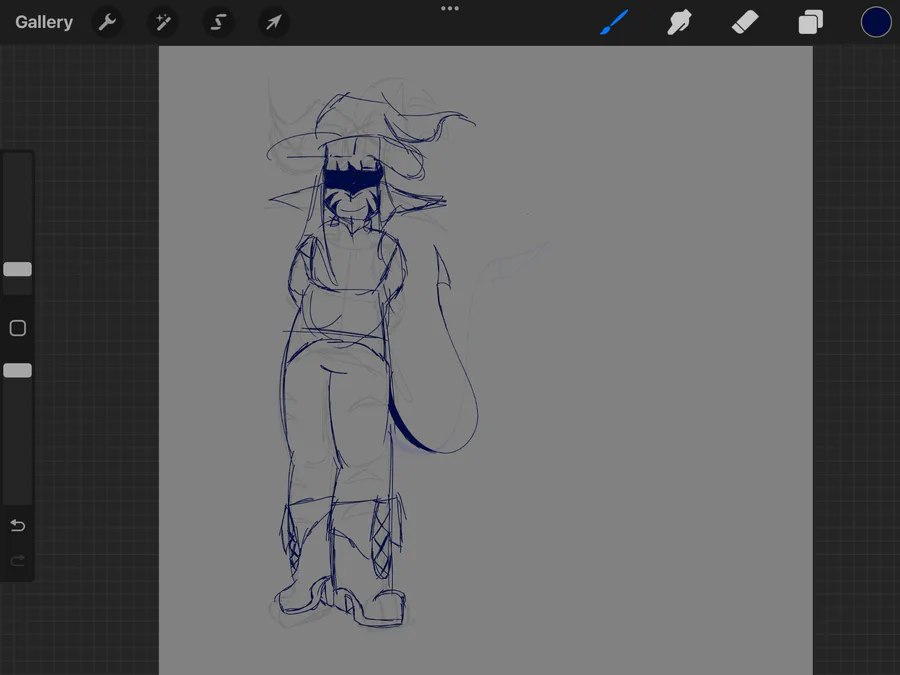Image resolution: width=900 pixels, height=675 pixels.
Task: Click the brush opacity slider handle
Action: tap(18, 370)
